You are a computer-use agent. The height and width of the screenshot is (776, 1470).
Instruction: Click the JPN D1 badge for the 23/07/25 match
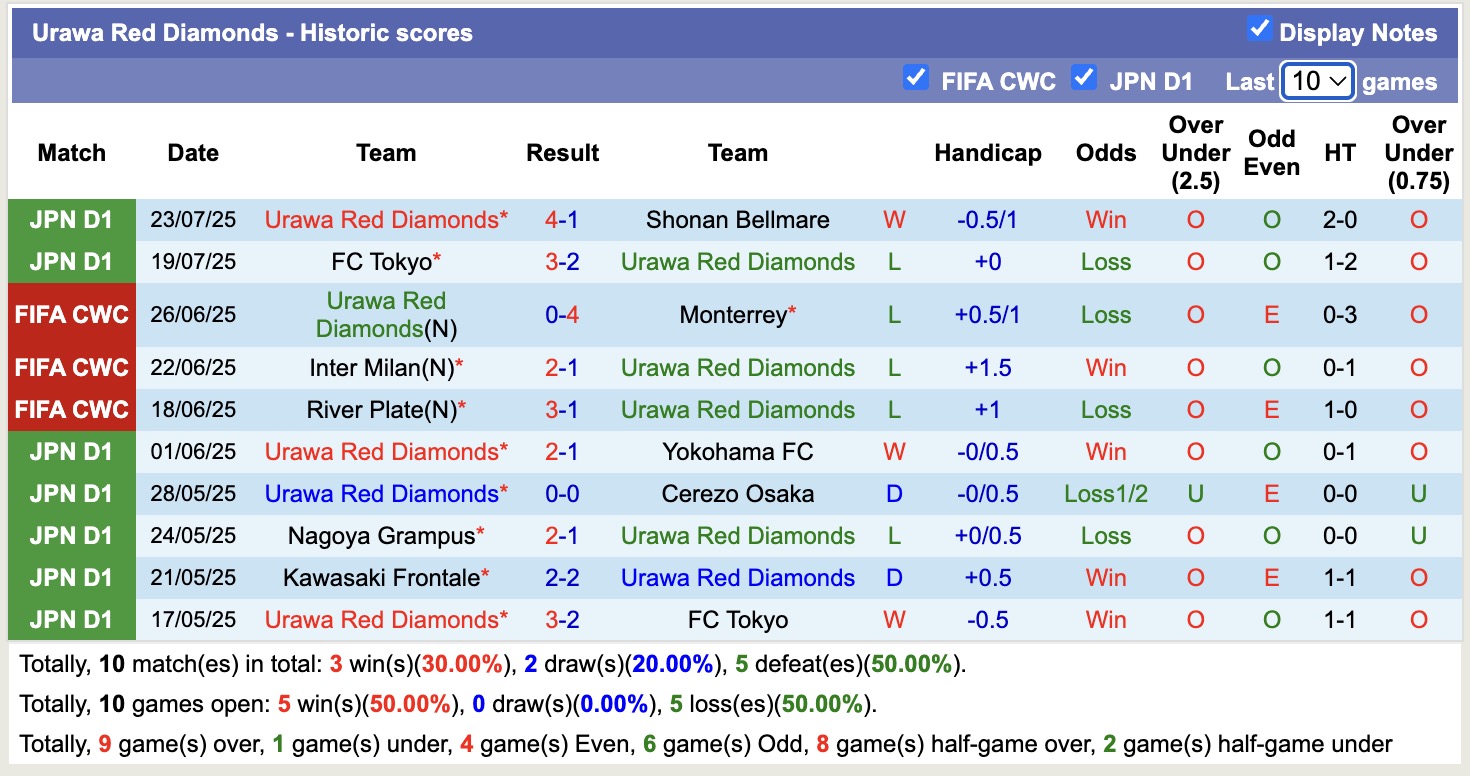[x=71, y=219]
